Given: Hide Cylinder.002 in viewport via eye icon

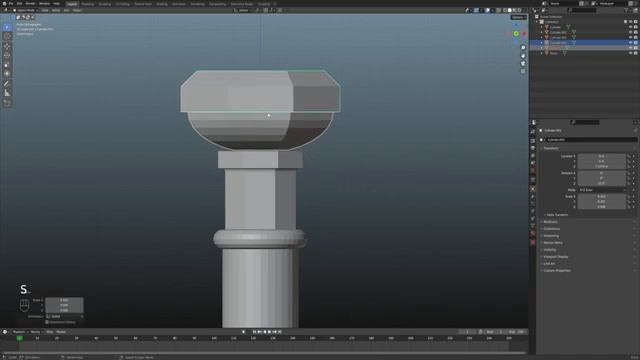Looking at the screenshot, I should tap(630, 38).
